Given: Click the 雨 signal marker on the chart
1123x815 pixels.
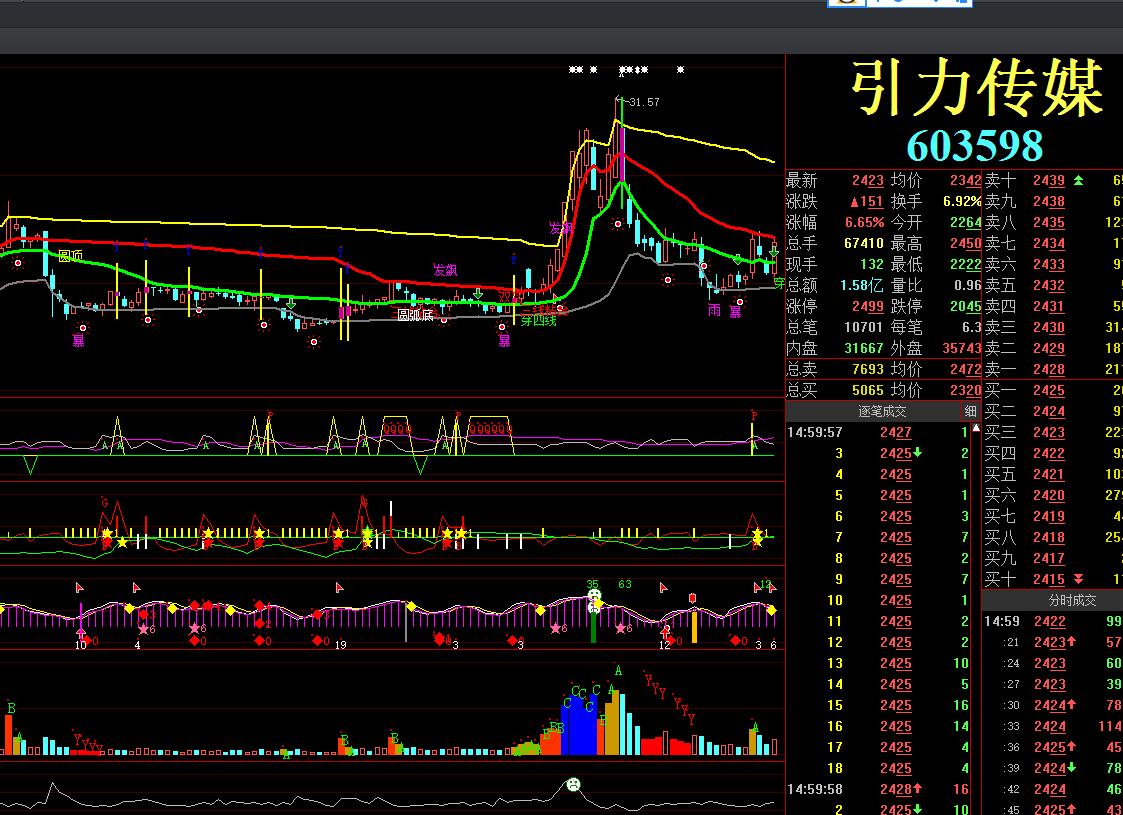Looking at the screenshot, I should pos(714,310).
